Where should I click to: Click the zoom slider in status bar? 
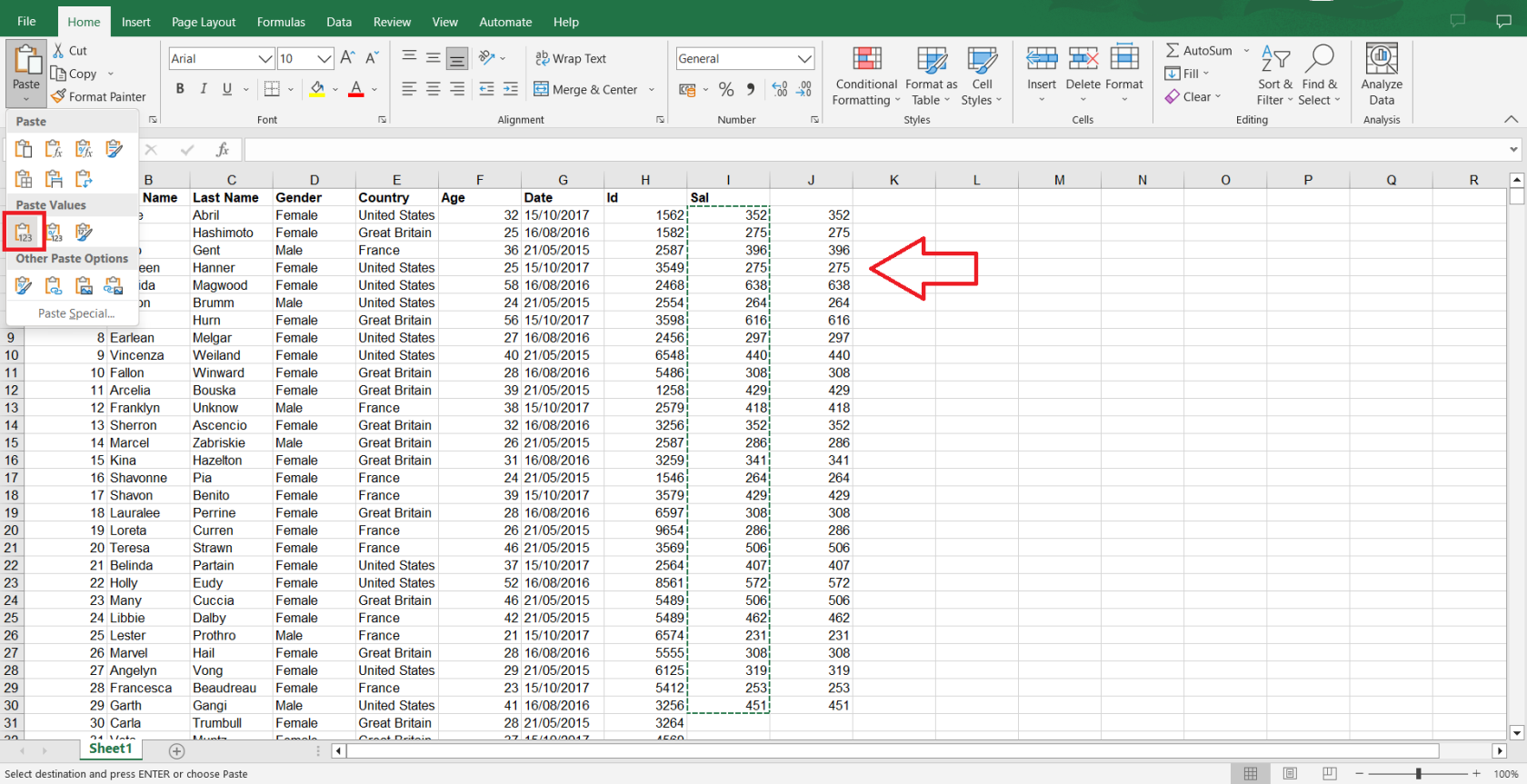tap(1418, 773)
